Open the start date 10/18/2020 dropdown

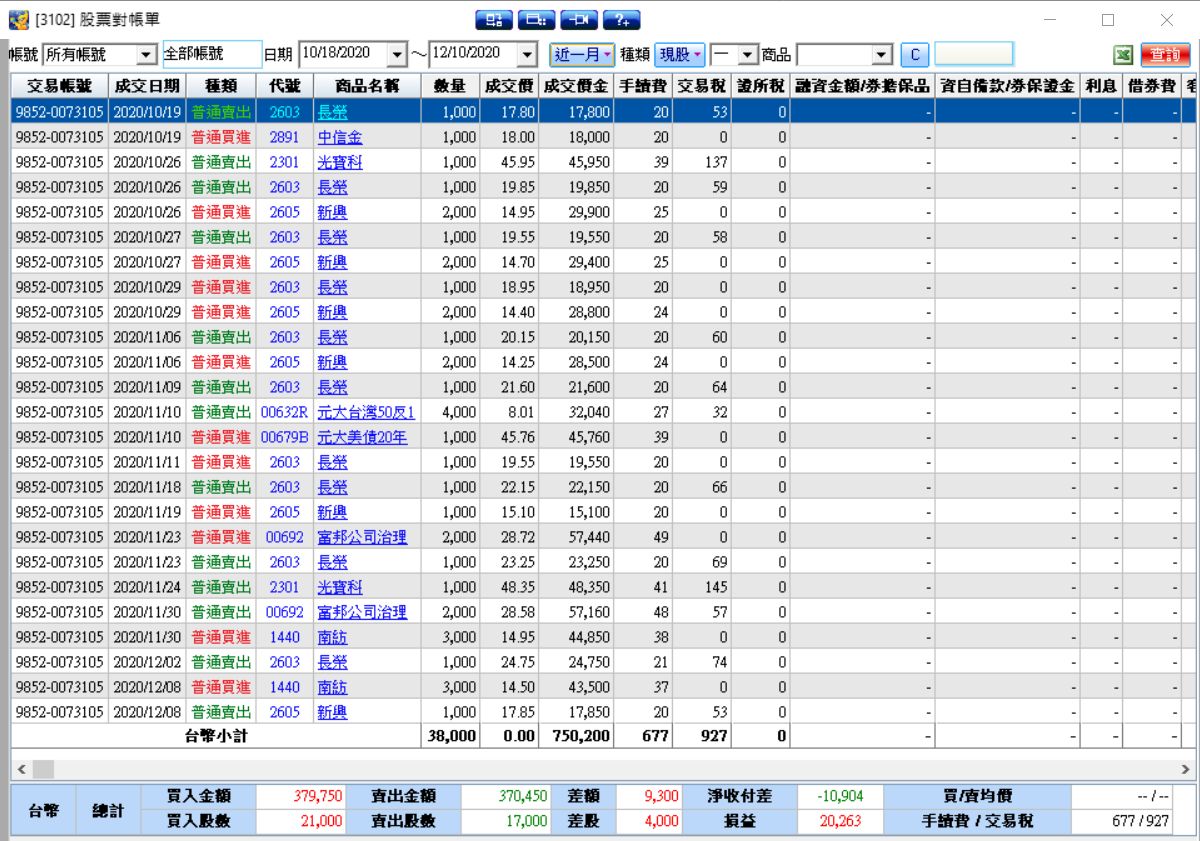(397, 55)
